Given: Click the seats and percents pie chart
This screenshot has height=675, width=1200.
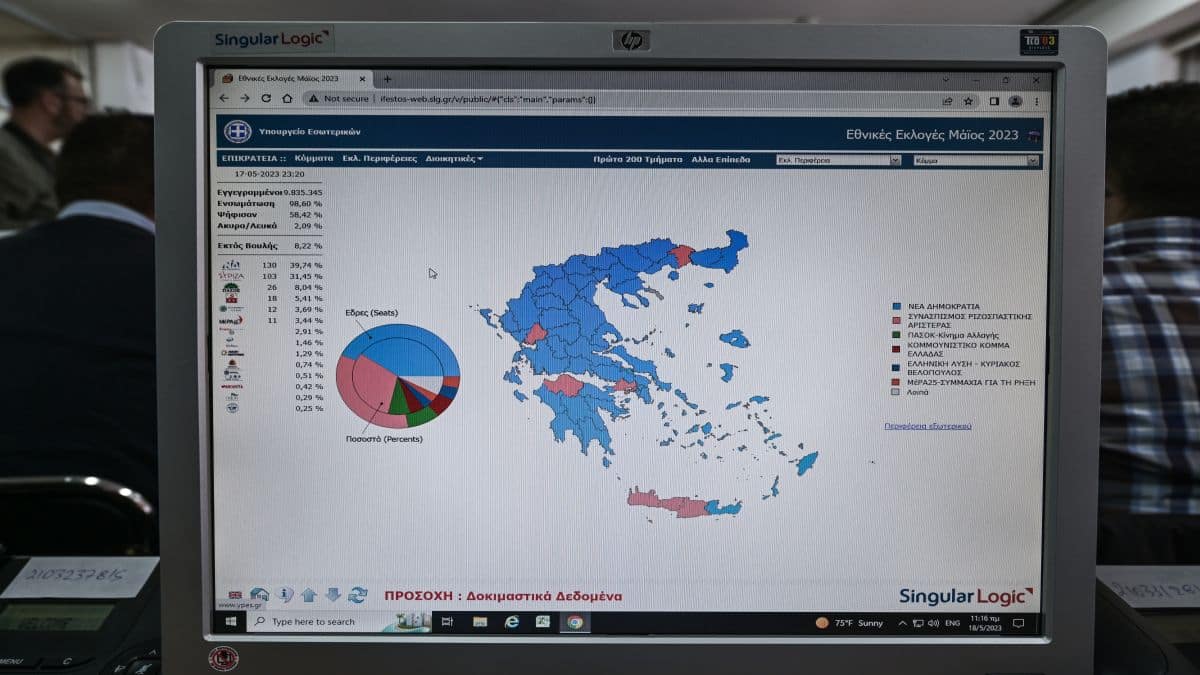Looking at the screenshot, I should pyautogui.click(x=398, y=375).
